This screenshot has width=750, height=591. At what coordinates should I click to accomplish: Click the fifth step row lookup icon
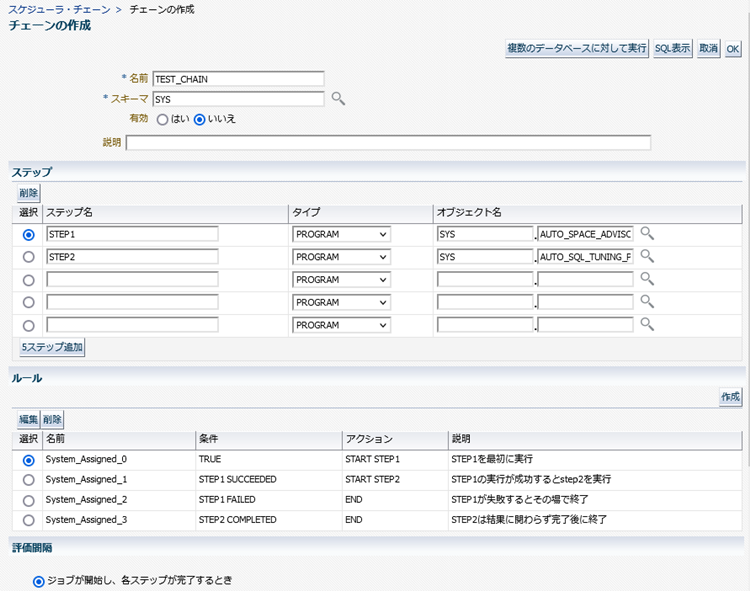[x=647, y=325]
